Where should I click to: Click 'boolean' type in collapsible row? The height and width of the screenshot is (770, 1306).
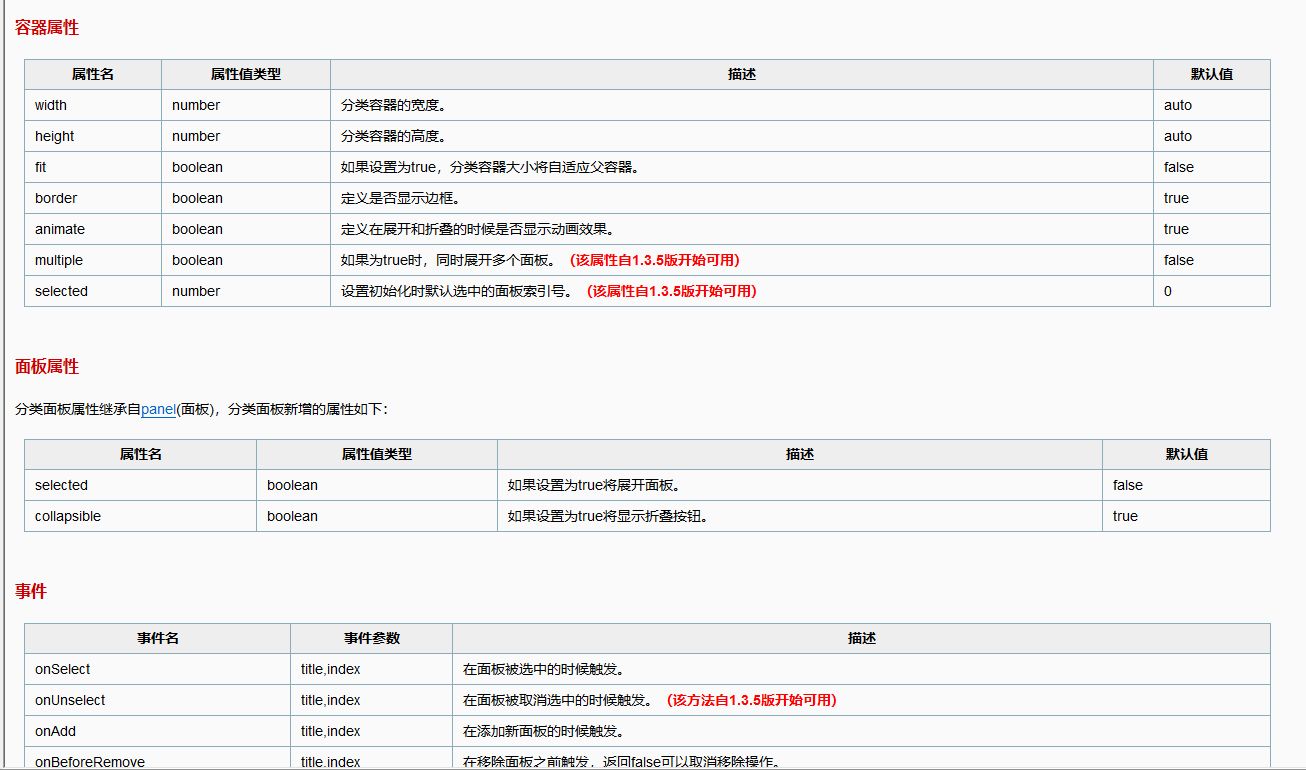pyautogui.click(x=292, y=516)
